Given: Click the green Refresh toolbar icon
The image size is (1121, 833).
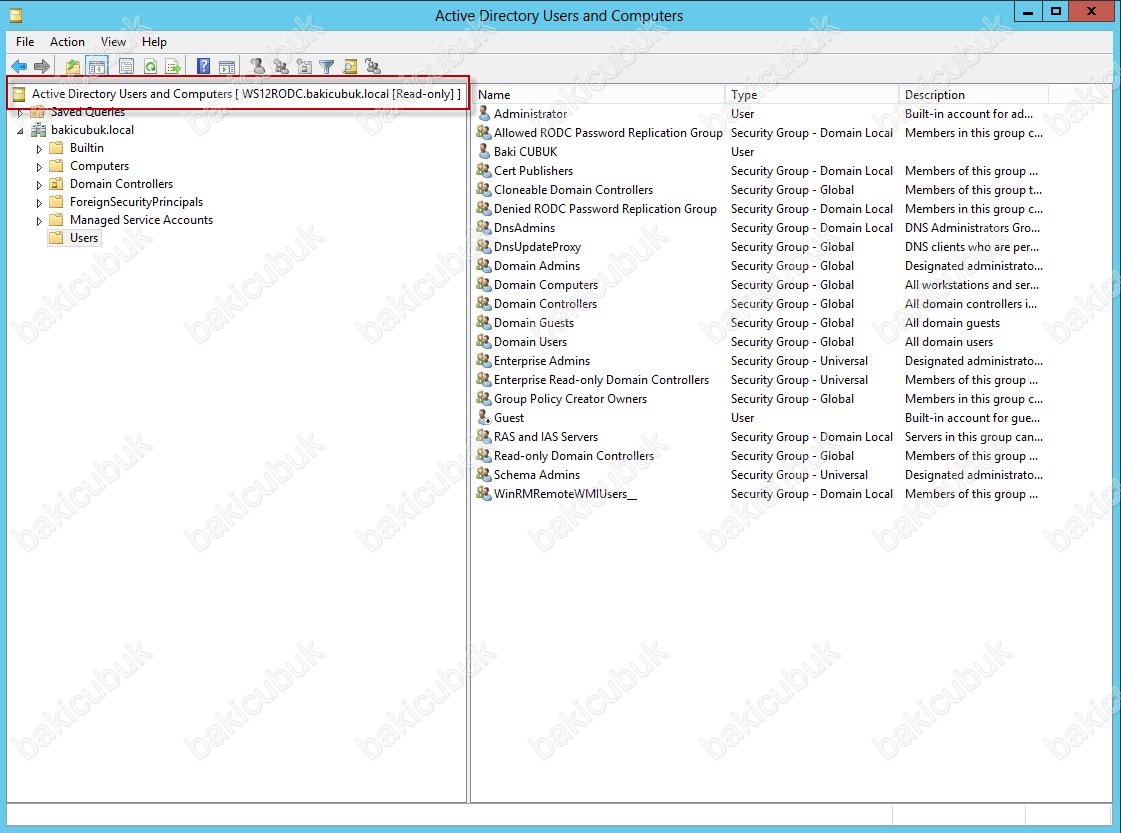Looking at the screenshot, I should (150, 66).
